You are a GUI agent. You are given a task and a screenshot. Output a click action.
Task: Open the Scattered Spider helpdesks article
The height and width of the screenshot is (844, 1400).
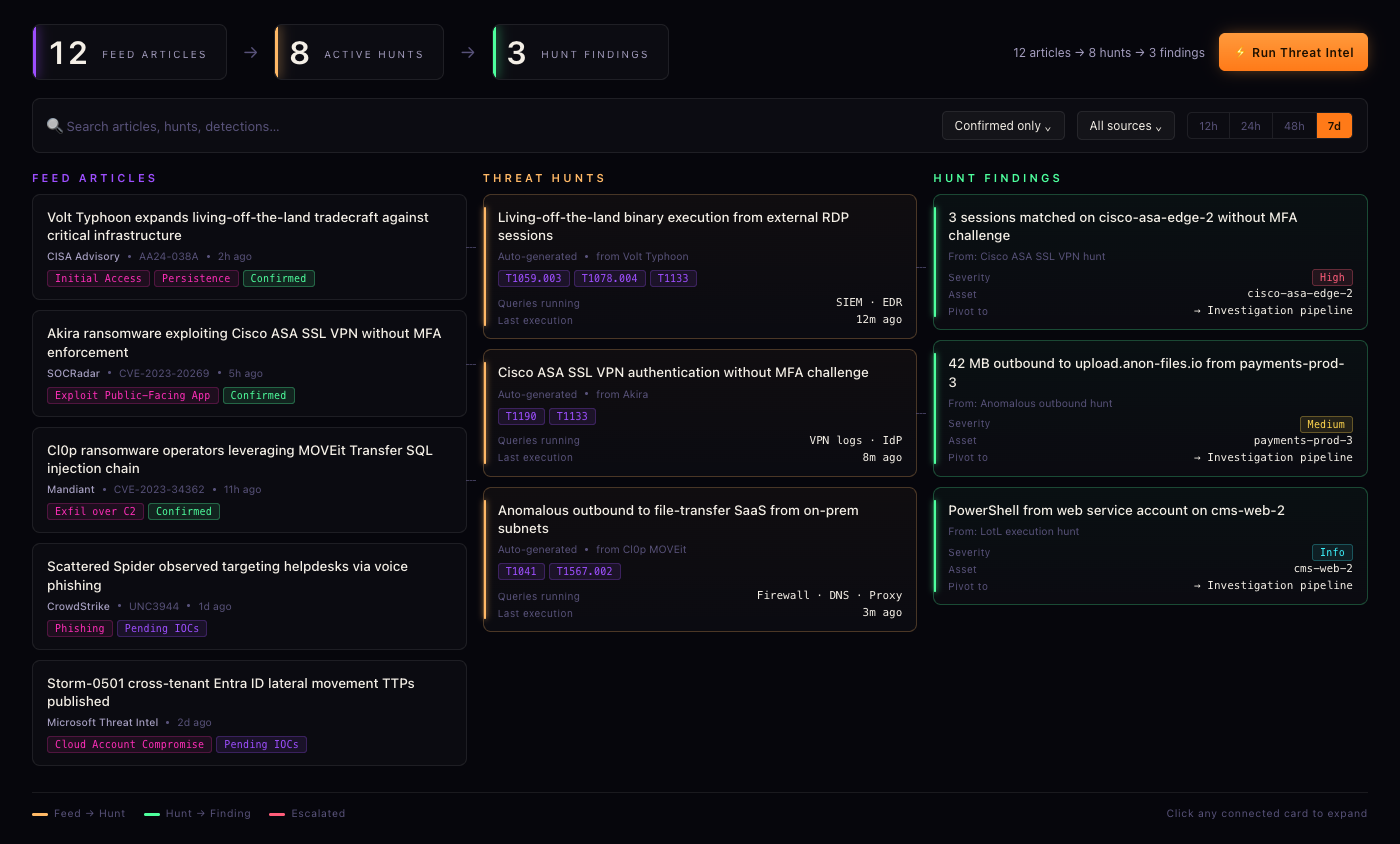[x=249, y=596]
